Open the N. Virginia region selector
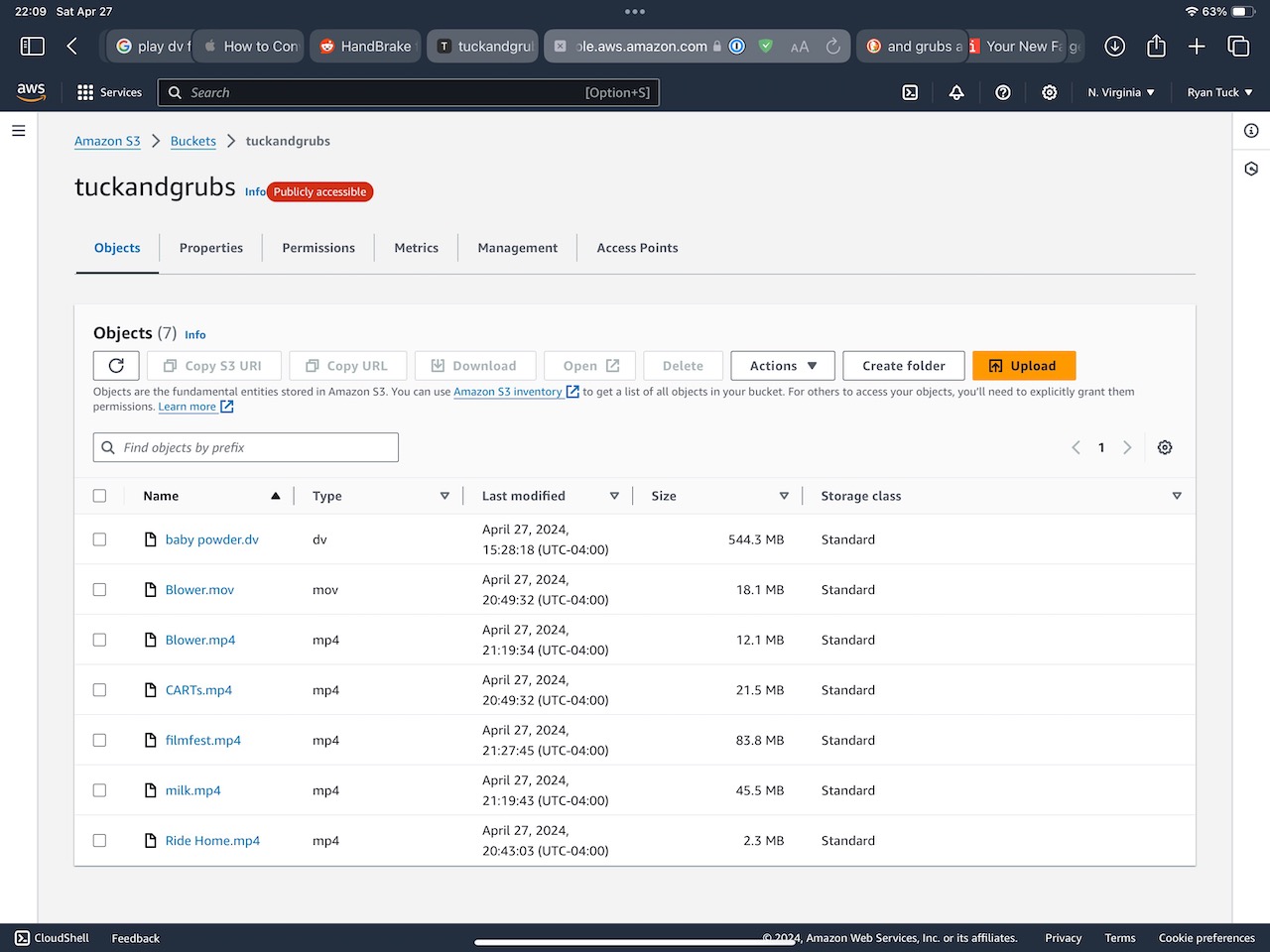 click(x=1120, y=92)
